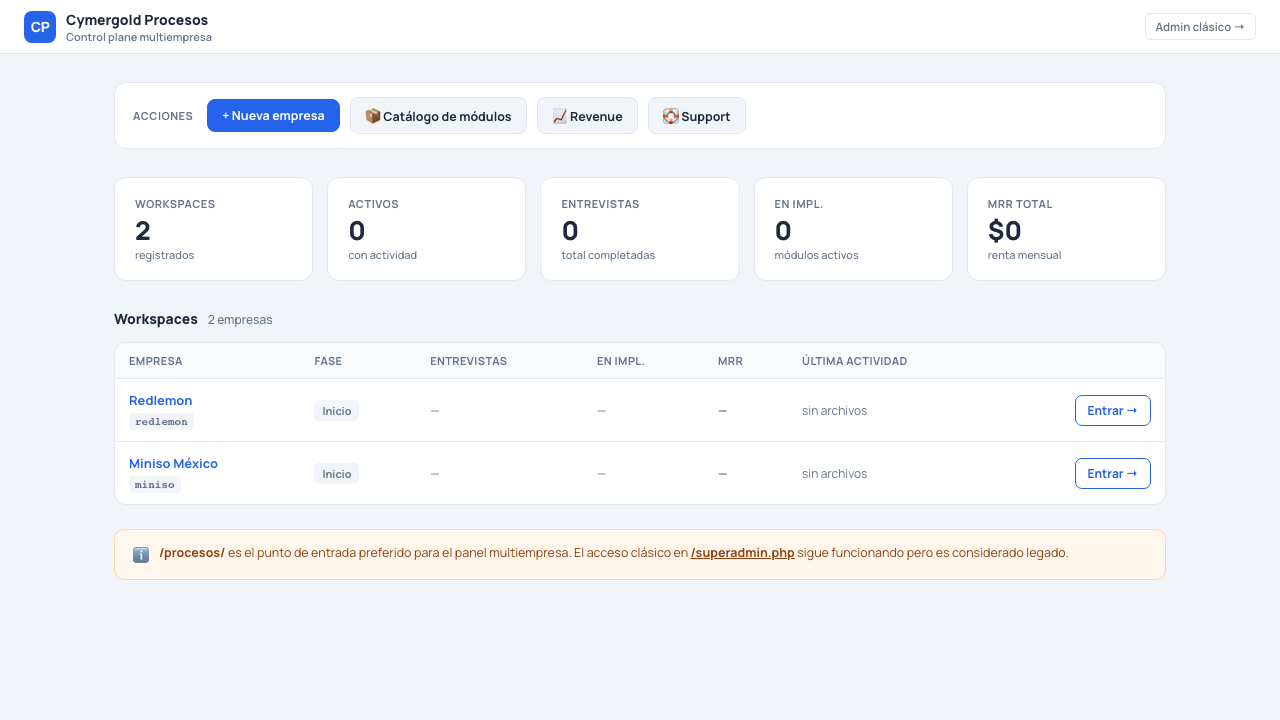Screen dimensions: 1280x720
Task: Click the Empresa column header
Action: click(156, 361)
